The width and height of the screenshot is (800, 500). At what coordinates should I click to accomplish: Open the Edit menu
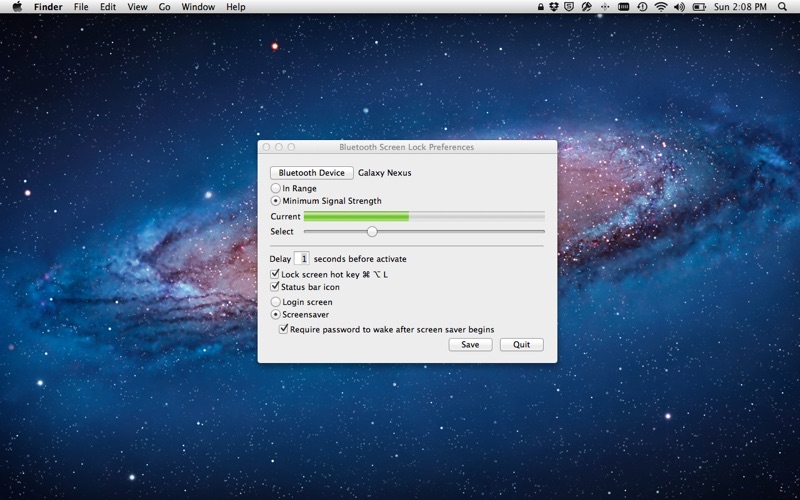click(x=108, y=7)
